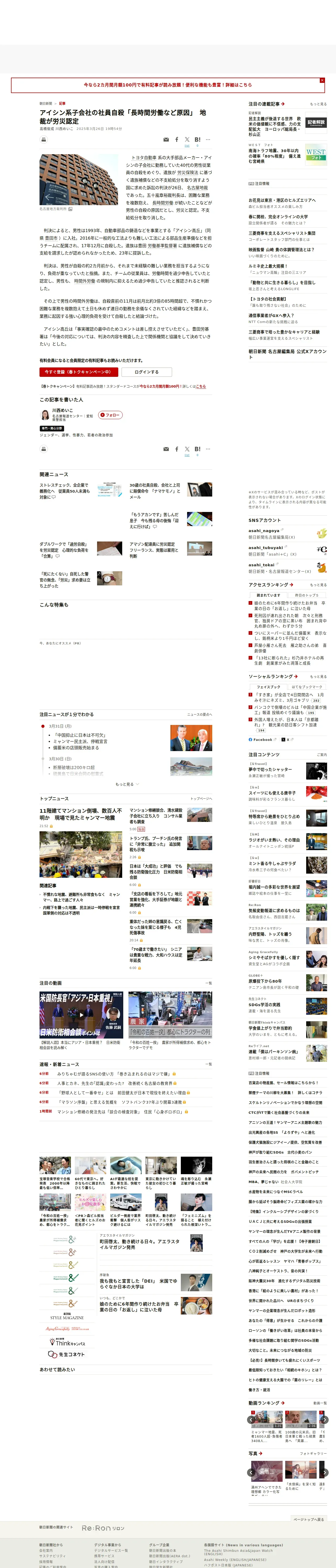Click the ログインする button
The image size is (336, 1568).
pos(146,372)
